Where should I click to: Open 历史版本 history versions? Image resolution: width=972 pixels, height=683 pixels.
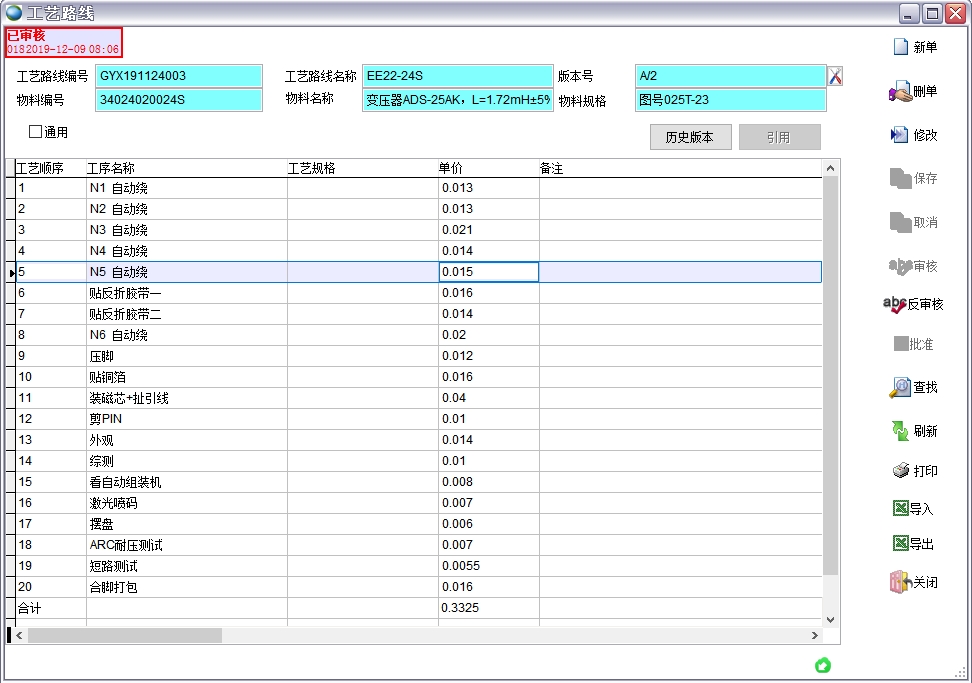coord(690,137)
